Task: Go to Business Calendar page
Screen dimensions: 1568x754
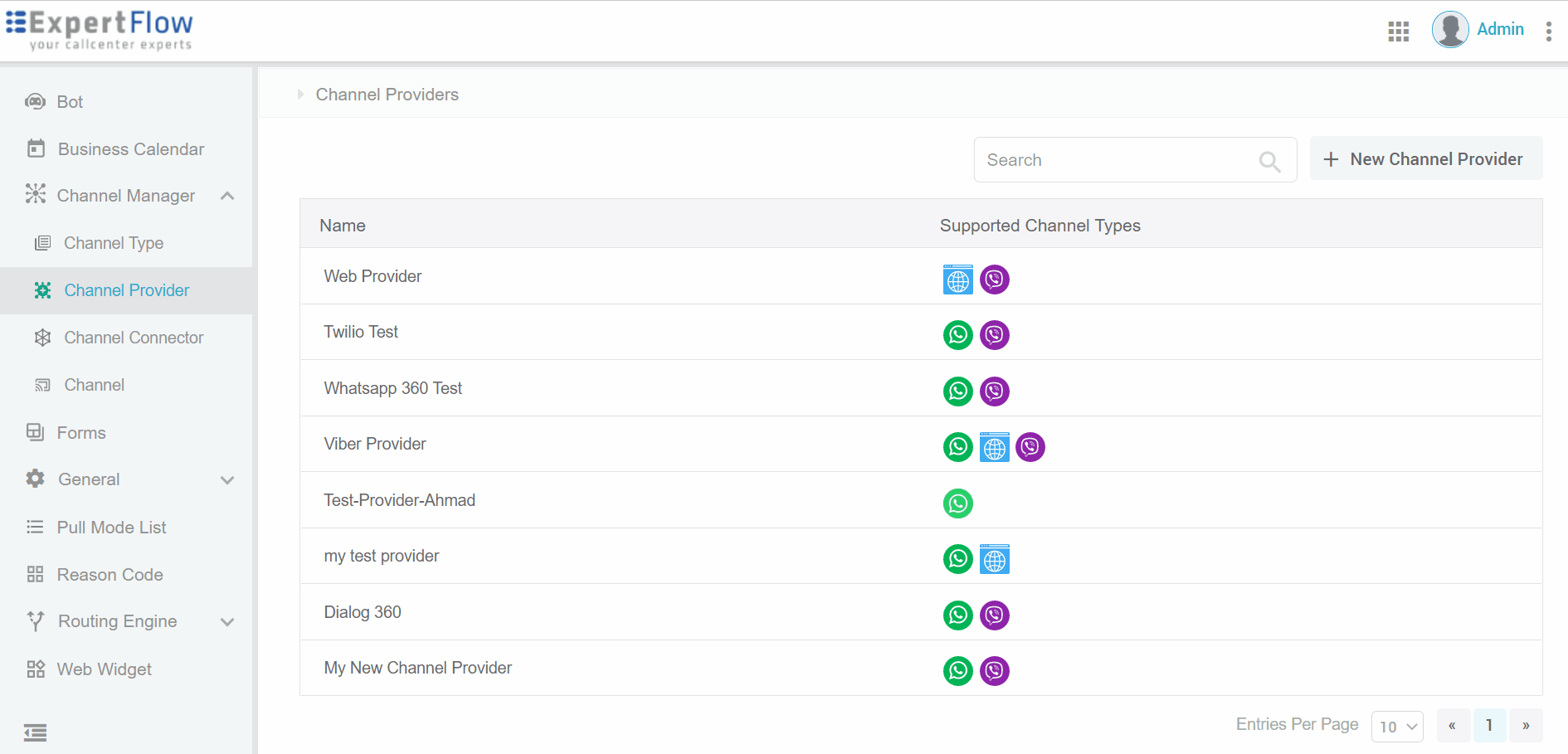Action: click(x=130, y=149)
